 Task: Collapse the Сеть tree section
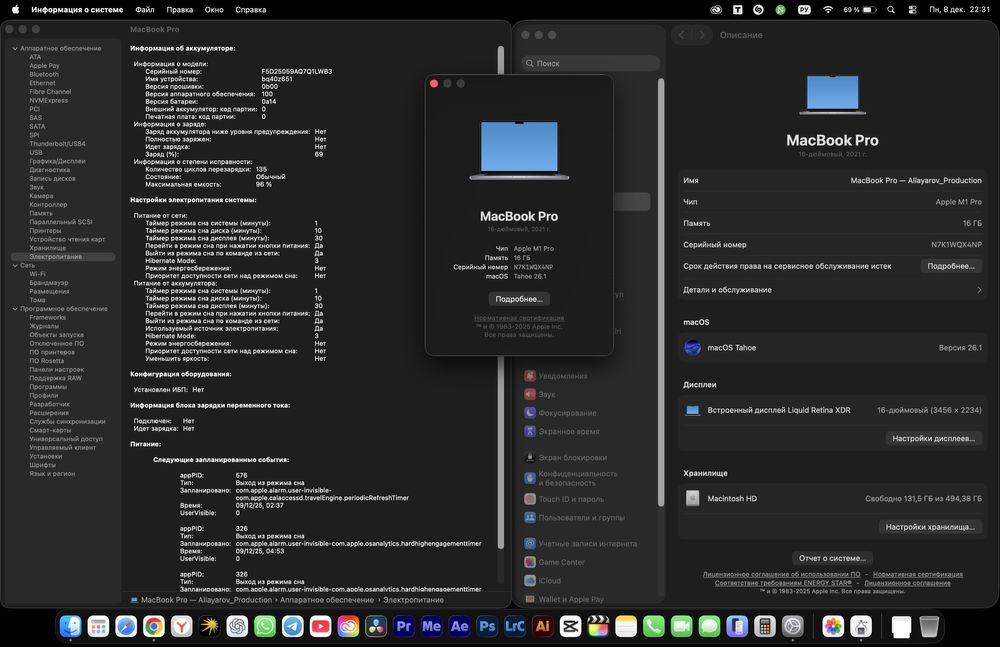coord(15,265)
